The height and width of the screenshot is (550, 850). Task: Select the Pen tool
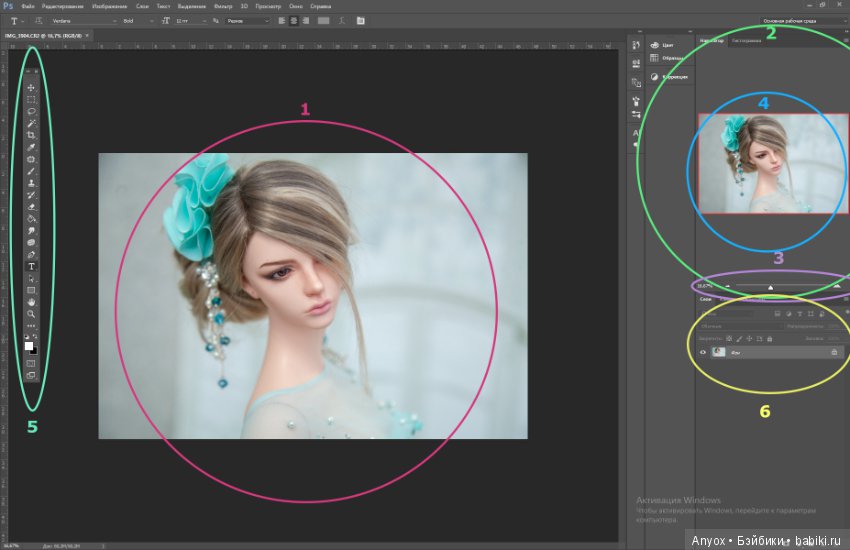click(x=31, y=255)
